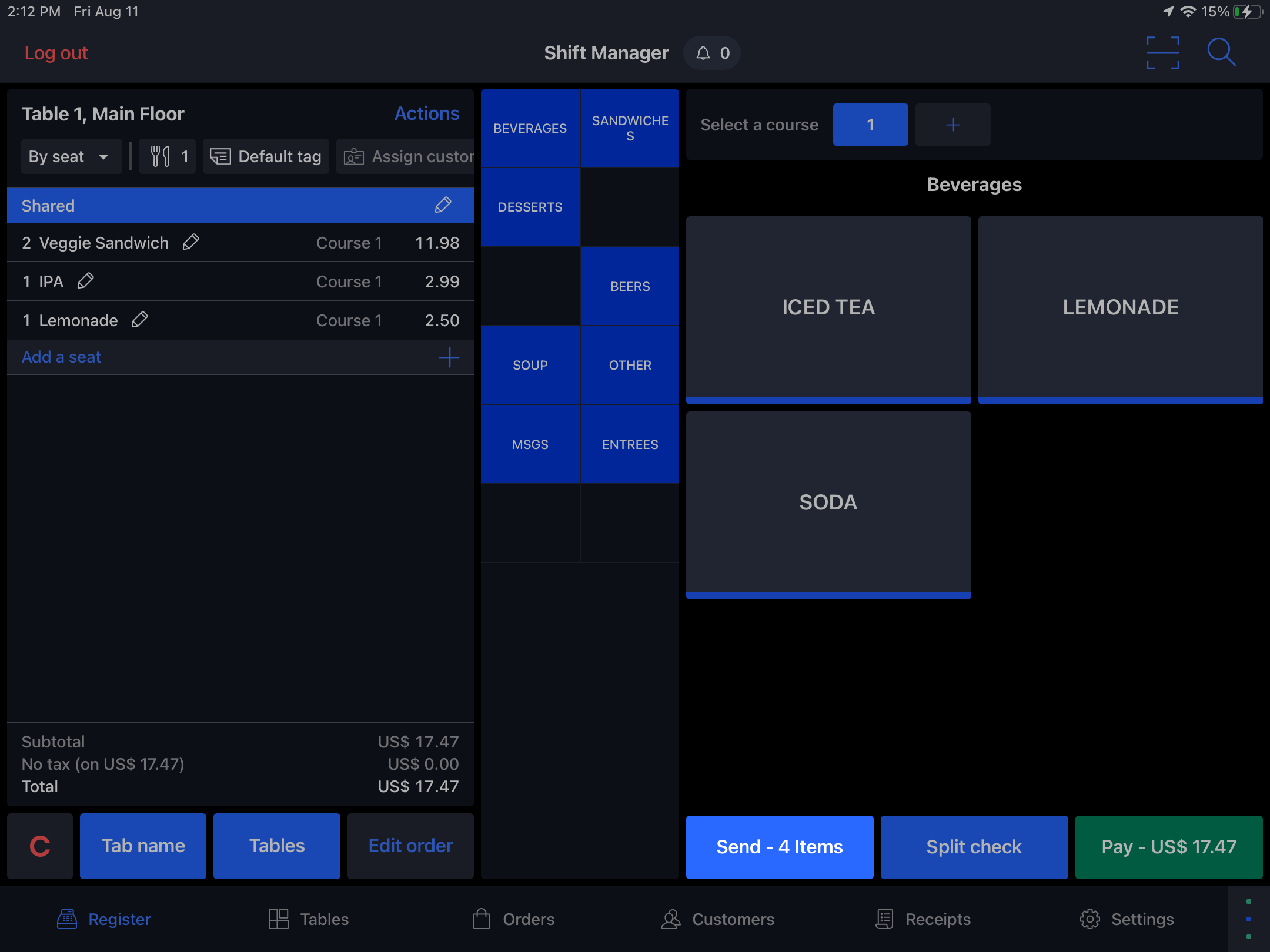Add a new course with plus button
Image resolution: width=1270 pixels, height=952 pixels.
[952, 125]
